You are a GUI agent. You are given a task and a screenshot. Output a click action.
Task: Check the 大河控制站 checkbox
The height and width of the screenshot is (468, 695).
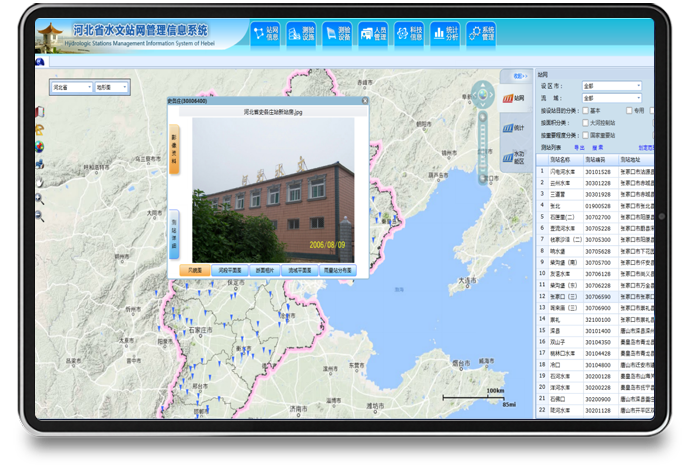pyautogui.click(x=587, y=121)
